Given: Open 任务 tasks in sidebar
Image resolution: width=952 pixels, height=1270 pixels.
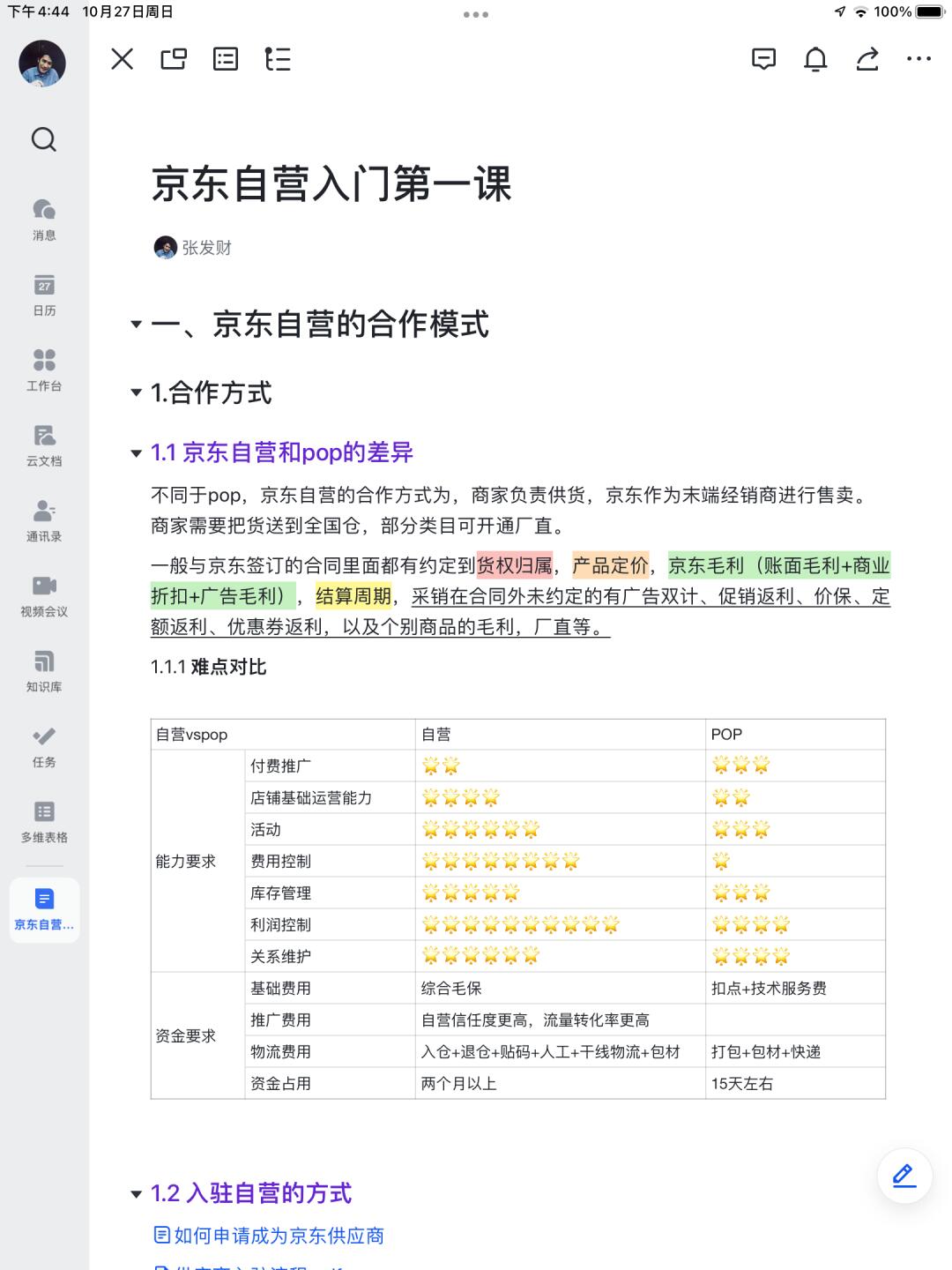Looking at the screenshot, I should [44, 746].
